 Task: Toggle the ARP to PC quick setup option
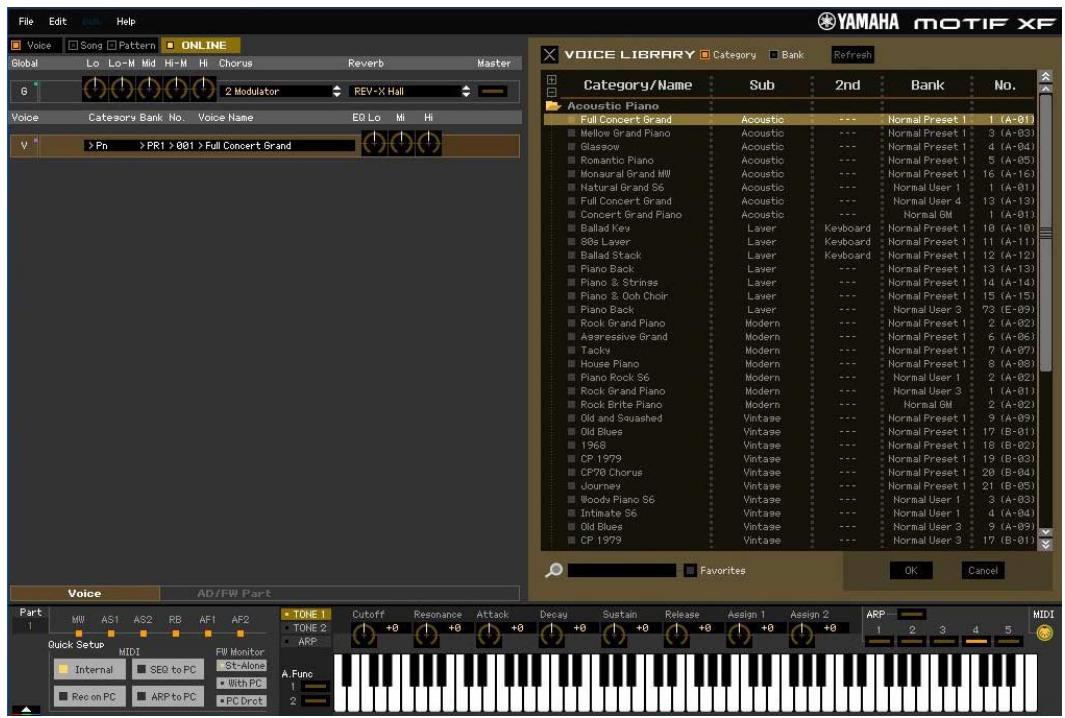pyautogui.click(x=168, y=696)
